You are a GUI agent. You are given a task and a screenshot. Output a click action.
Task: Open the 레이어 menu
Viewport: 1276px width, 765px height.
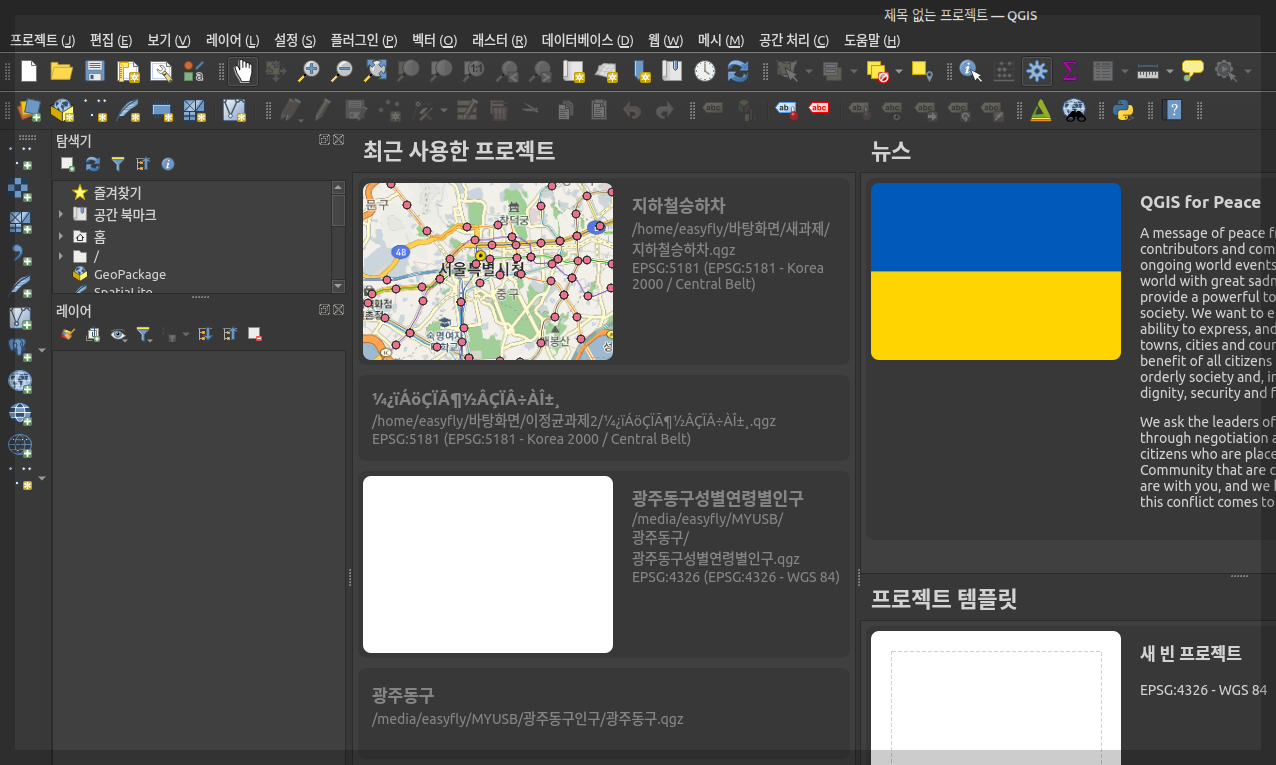[x=232, y=40]
